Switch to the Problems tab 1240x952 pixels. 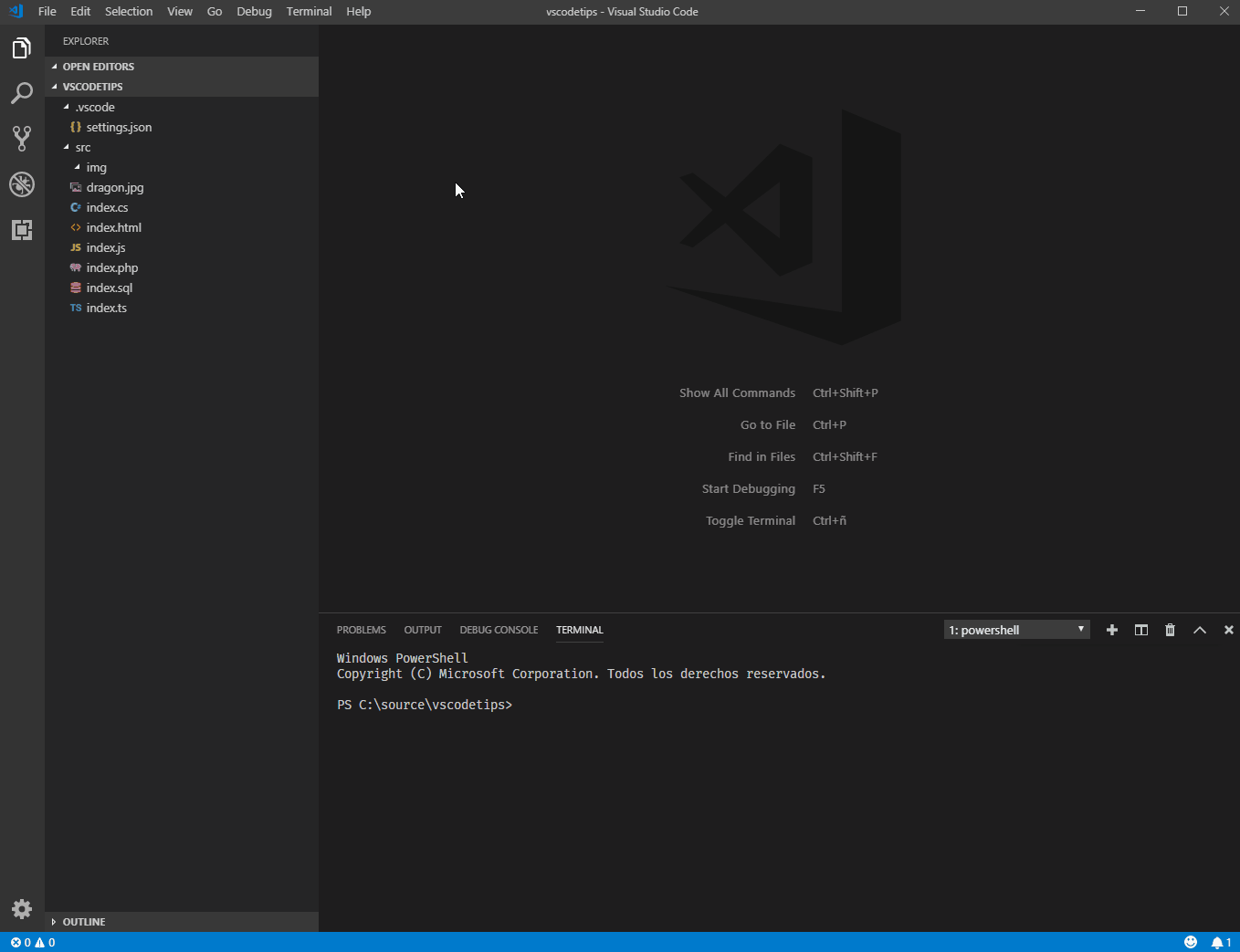(x=362, y=630)
